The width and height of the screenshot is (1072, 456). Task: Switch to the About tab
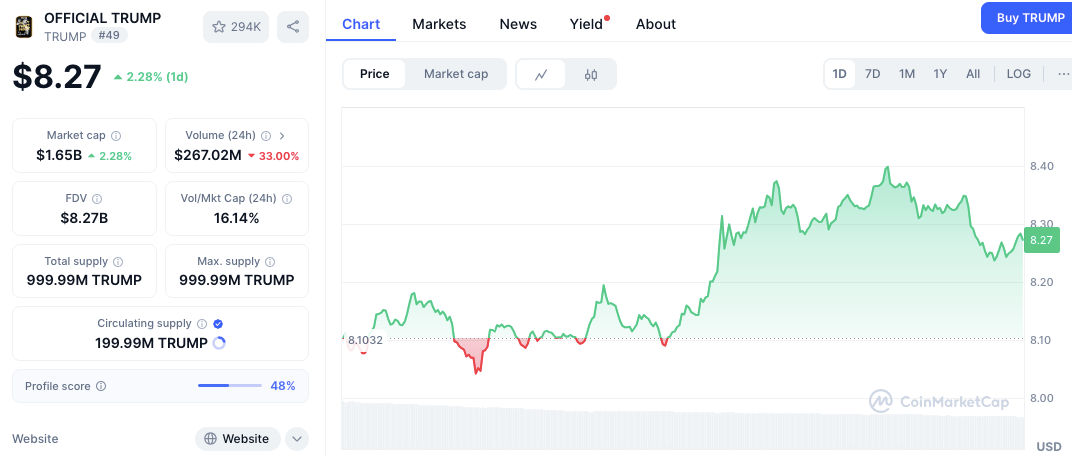pyautogui.click(x=656, y=24)
